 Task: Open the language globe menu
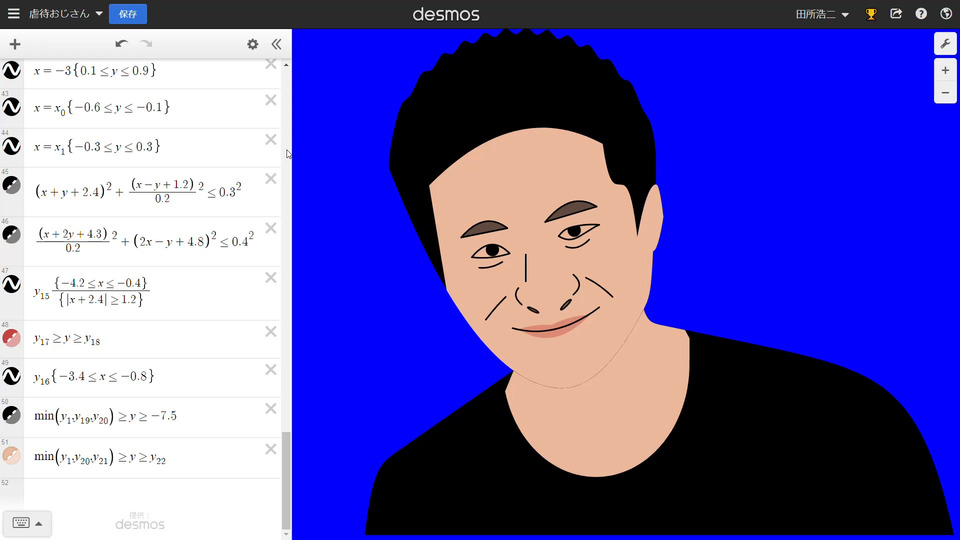[x=946, y=14]
